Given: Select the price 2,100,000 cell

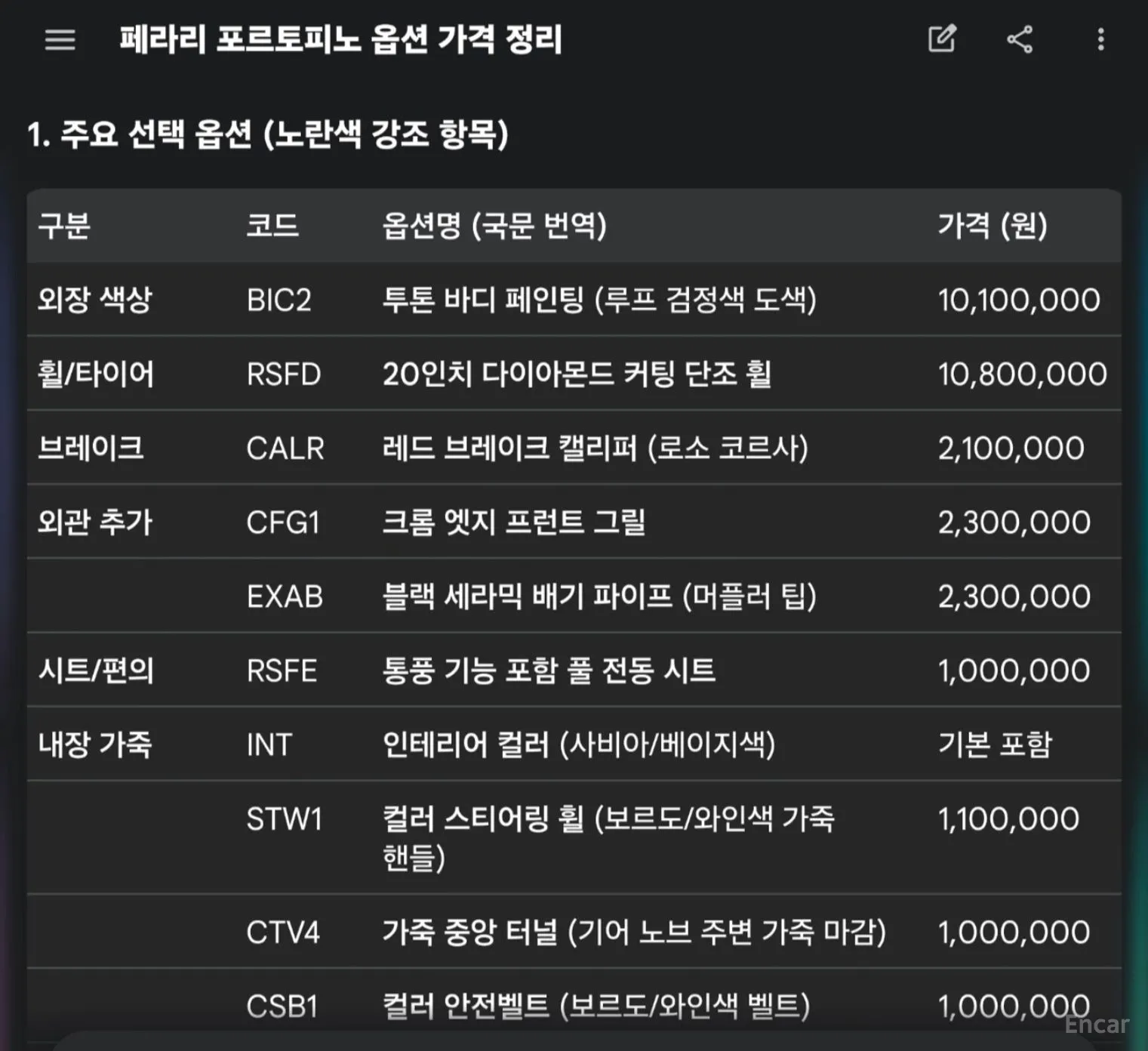Looking at the screenshot, I should [x=1011, y=448].
